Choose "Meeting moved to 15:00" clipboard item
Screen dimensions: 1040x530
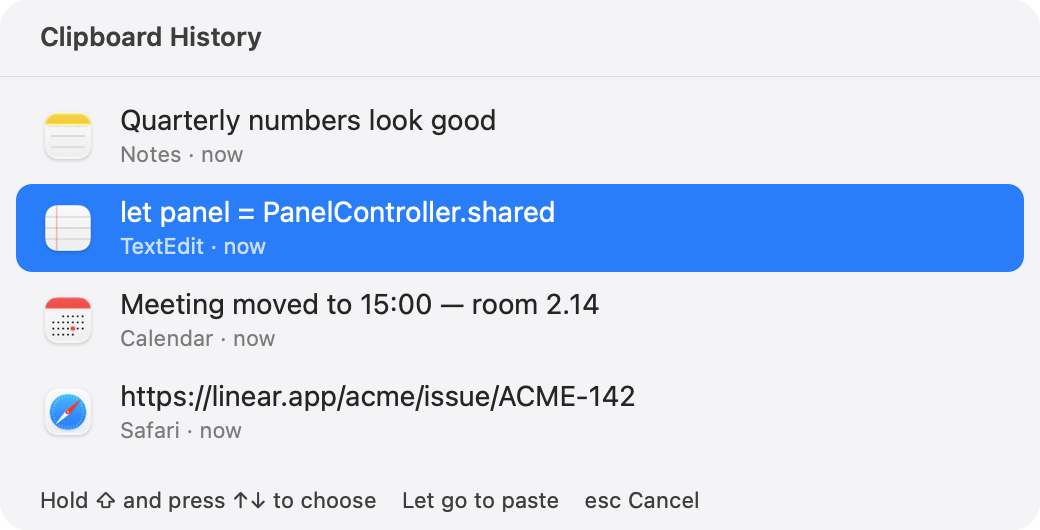click(x=520, y=320)
